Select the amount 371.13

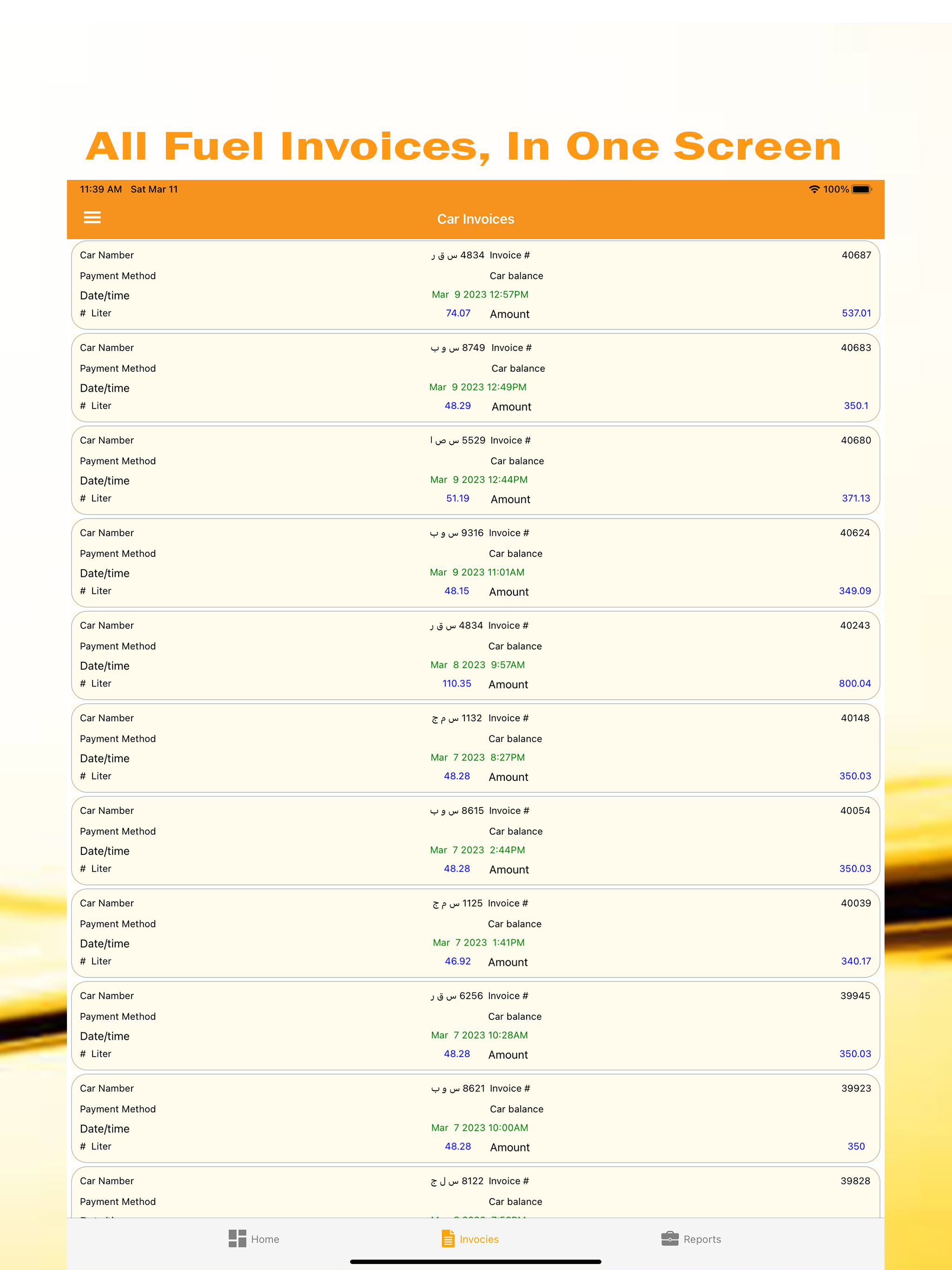coord(855,498)
